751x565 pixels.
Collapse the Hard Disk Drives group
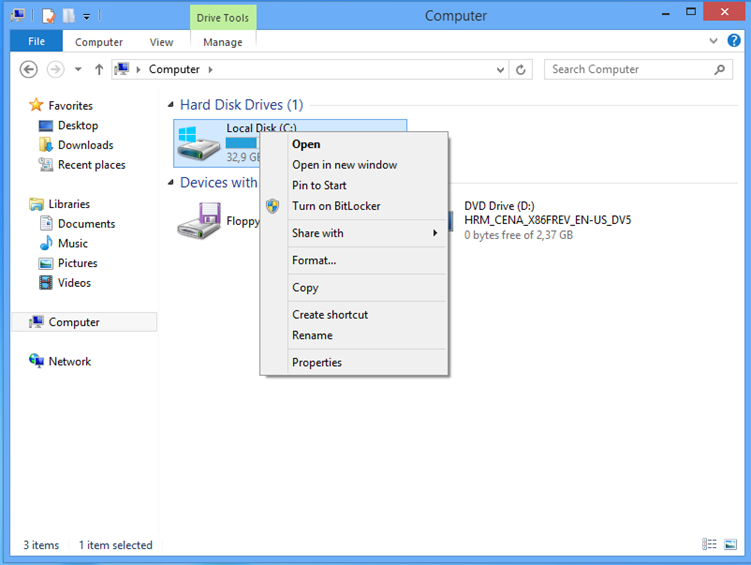click(171, 105)
